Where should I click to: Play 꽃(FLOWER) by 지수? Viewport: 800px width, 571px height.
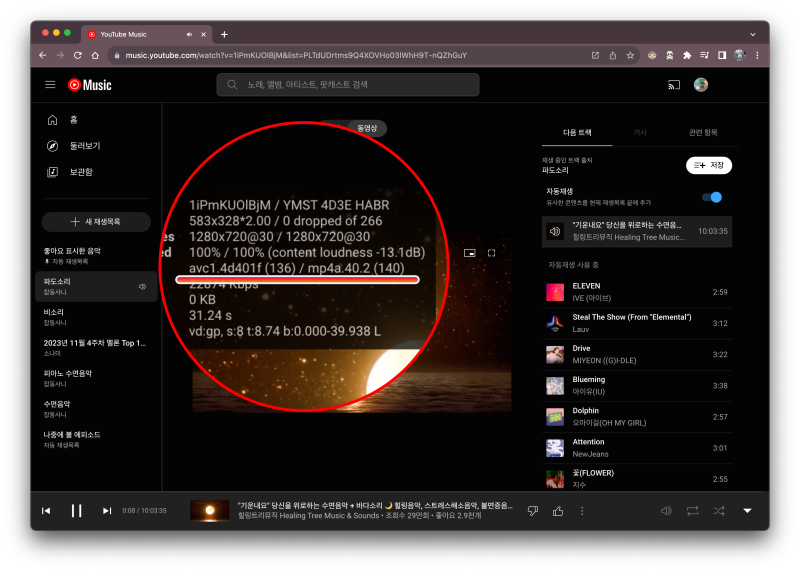point(637,479)
